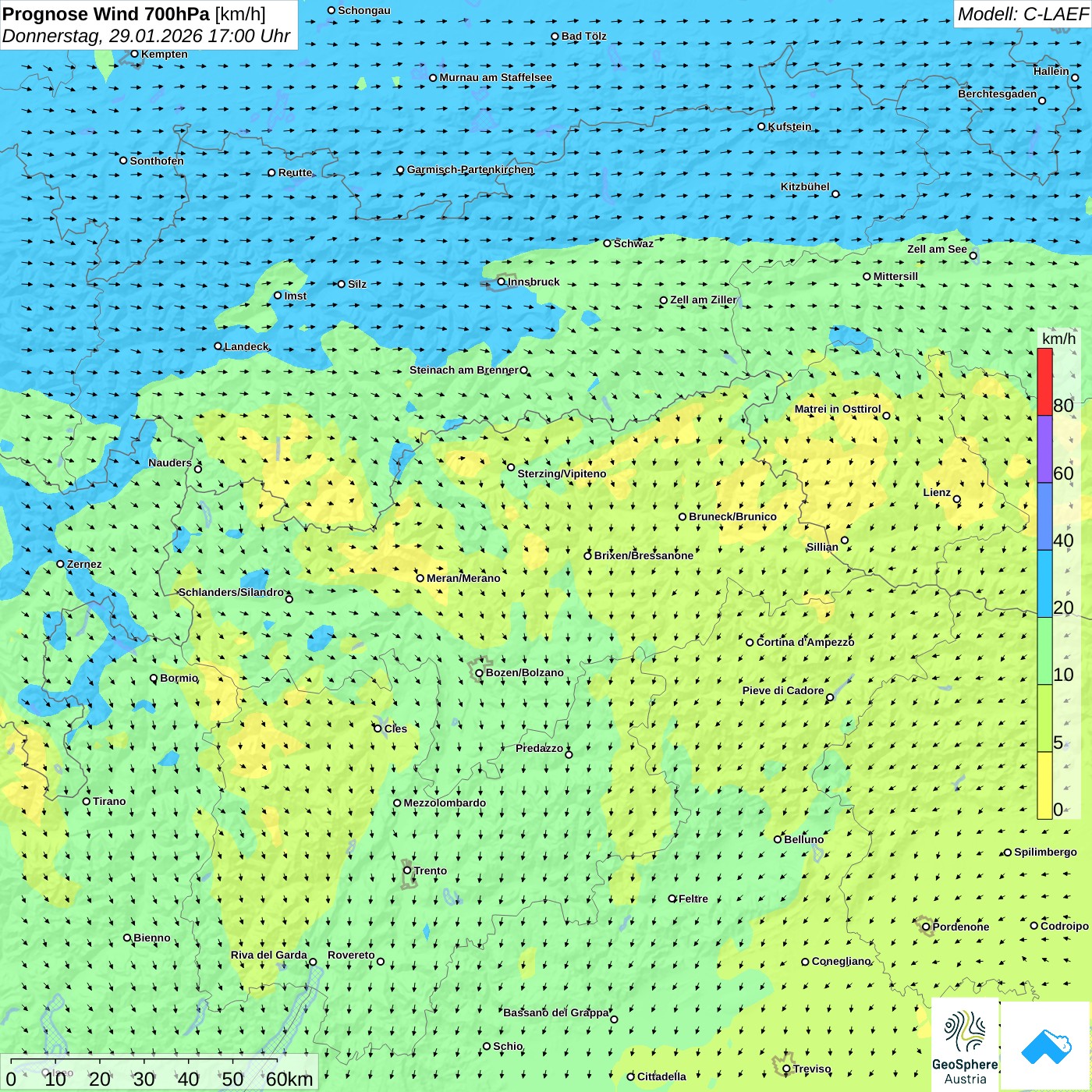Select the Sonthofen city label
The image size is (1092, 1092).
pyautogui.click(x=157, y=161)
